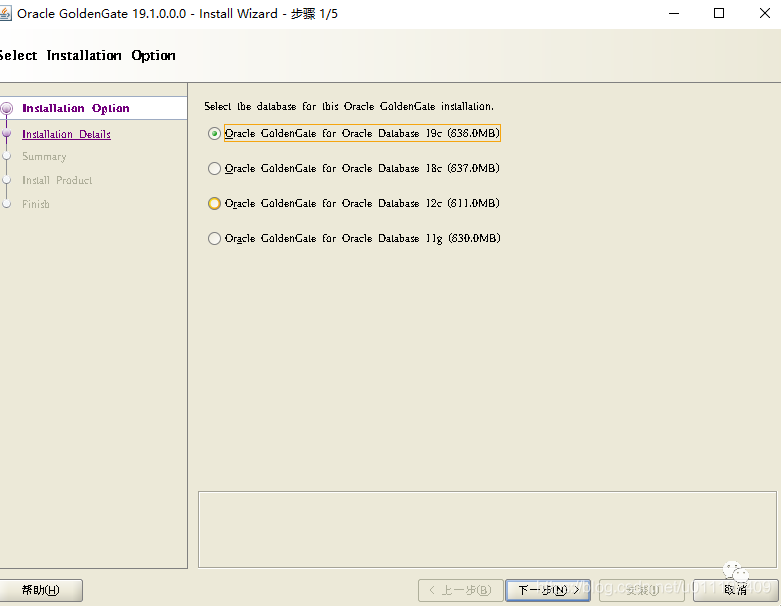Click the 安装(I) install button
Image resolution: width=781 pixels, height=606 pixels.
[642, 590]
